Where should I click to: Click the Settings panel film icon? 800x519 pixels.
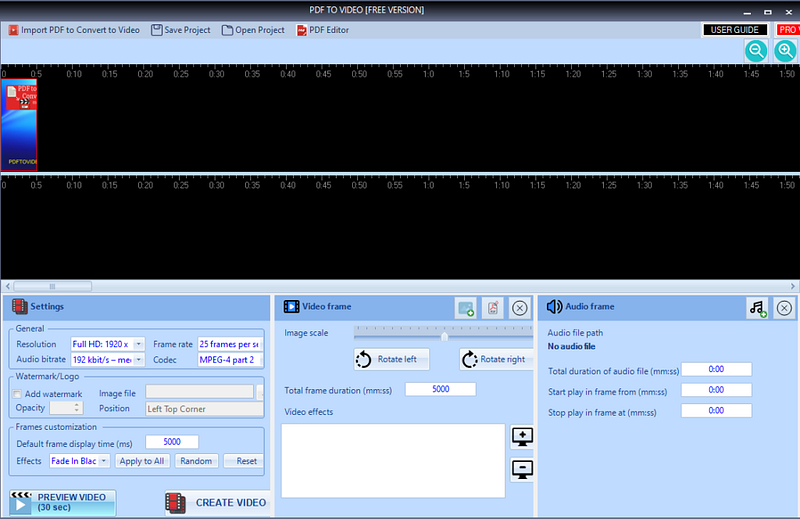tap(20, 306)
